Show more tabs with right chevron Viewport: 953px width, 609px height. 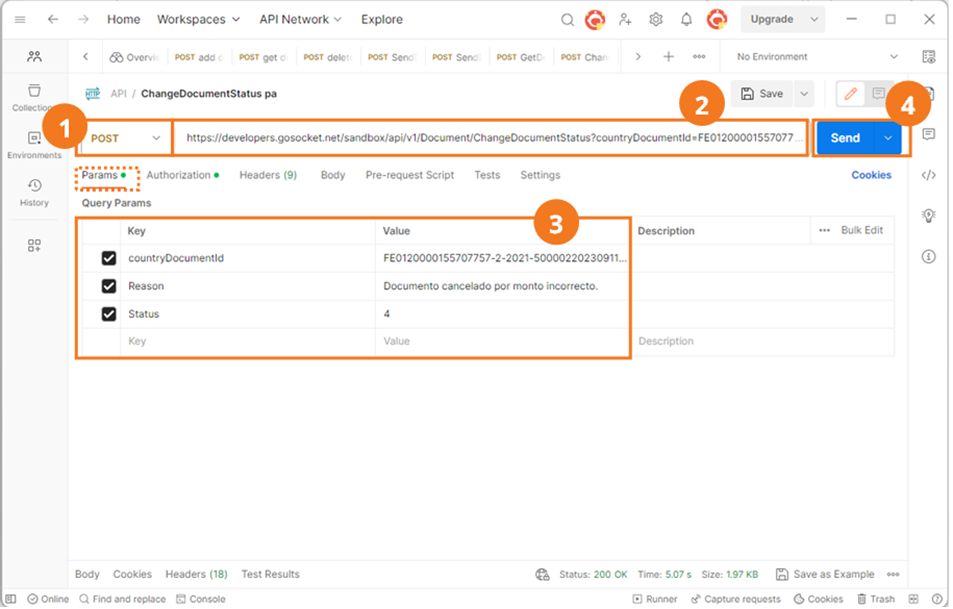point(638,57)
